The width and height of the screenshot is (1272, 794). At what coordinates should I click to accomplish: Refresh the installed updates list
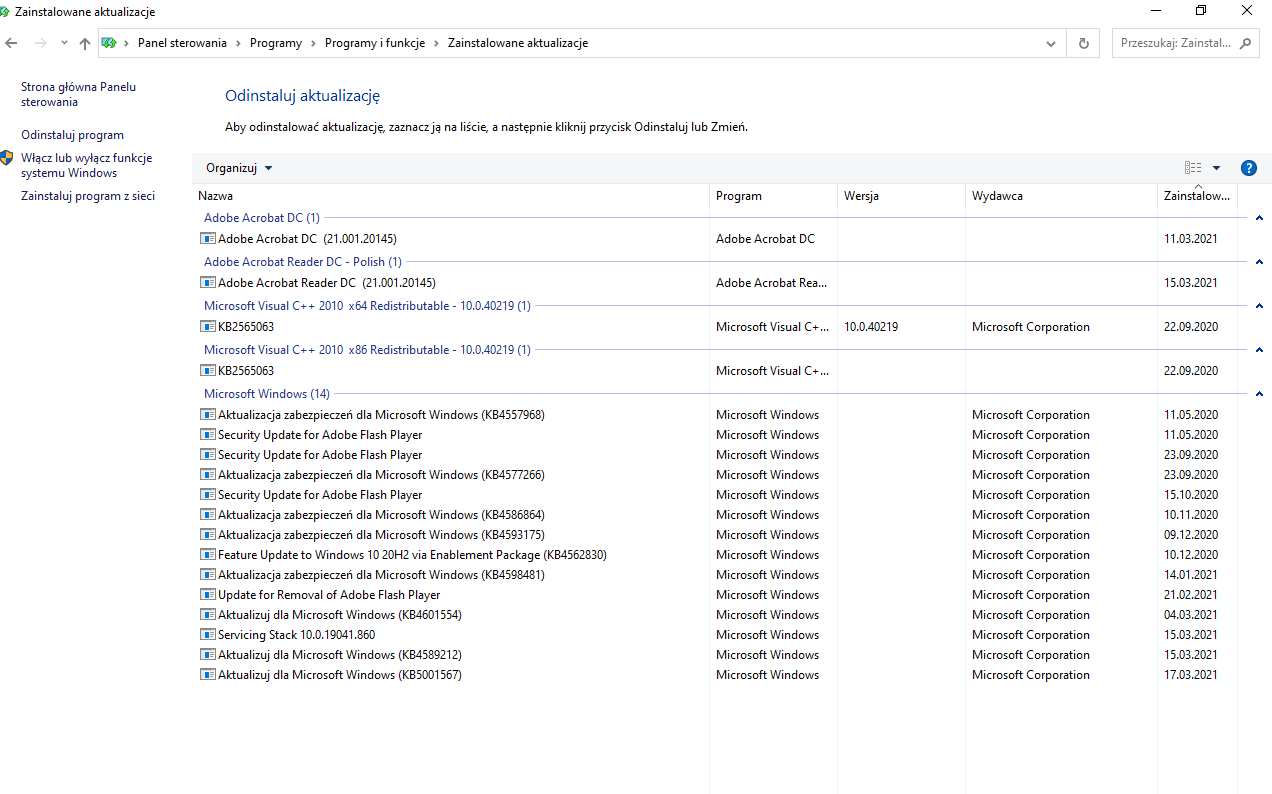pyautogui.click(x=1083, y=43)
